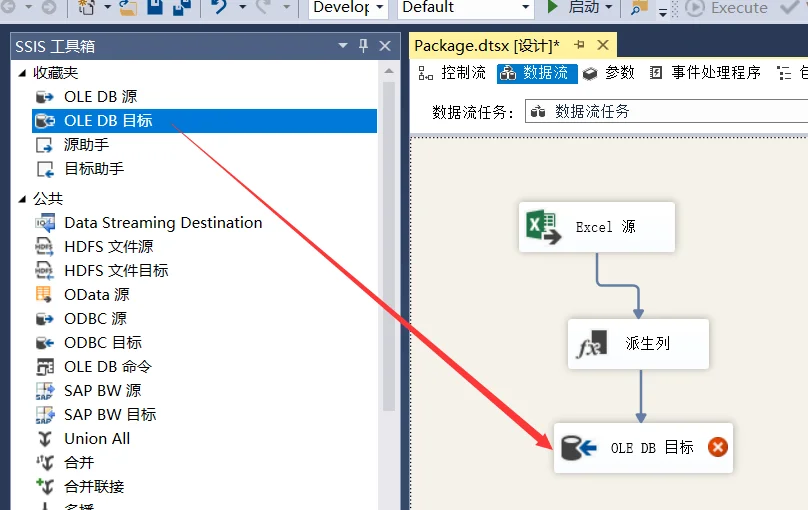Pin the Package.dtsx tab
Viewport: 808px width, 510px height.
point(580,45)
